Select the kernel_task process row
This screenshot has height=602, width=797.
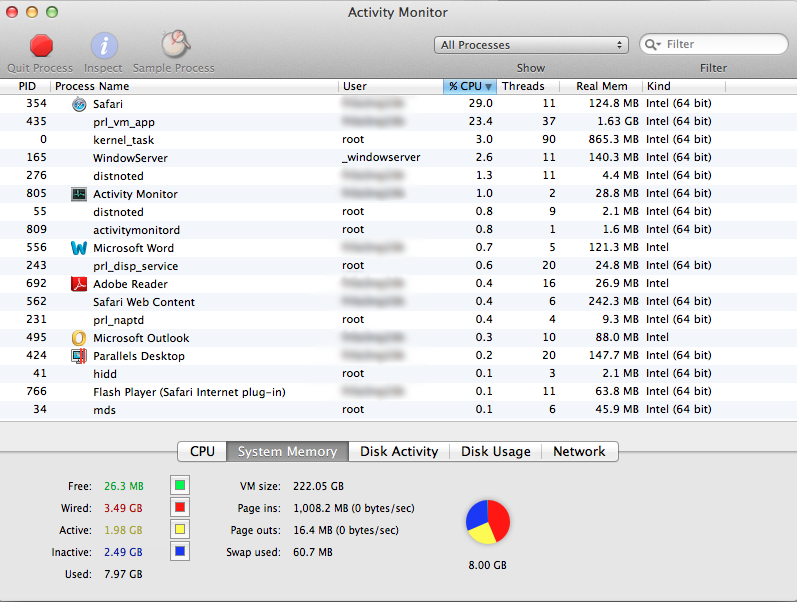point(398,140)
